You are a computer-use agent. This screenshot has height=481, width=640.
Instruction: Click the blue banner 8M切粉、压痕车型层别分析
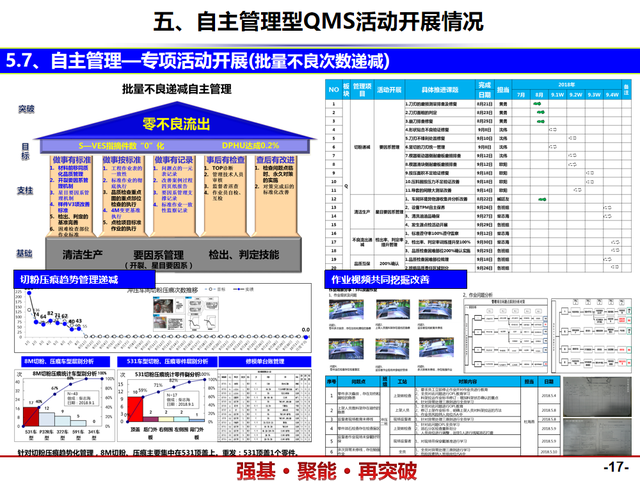pos(66,361)
